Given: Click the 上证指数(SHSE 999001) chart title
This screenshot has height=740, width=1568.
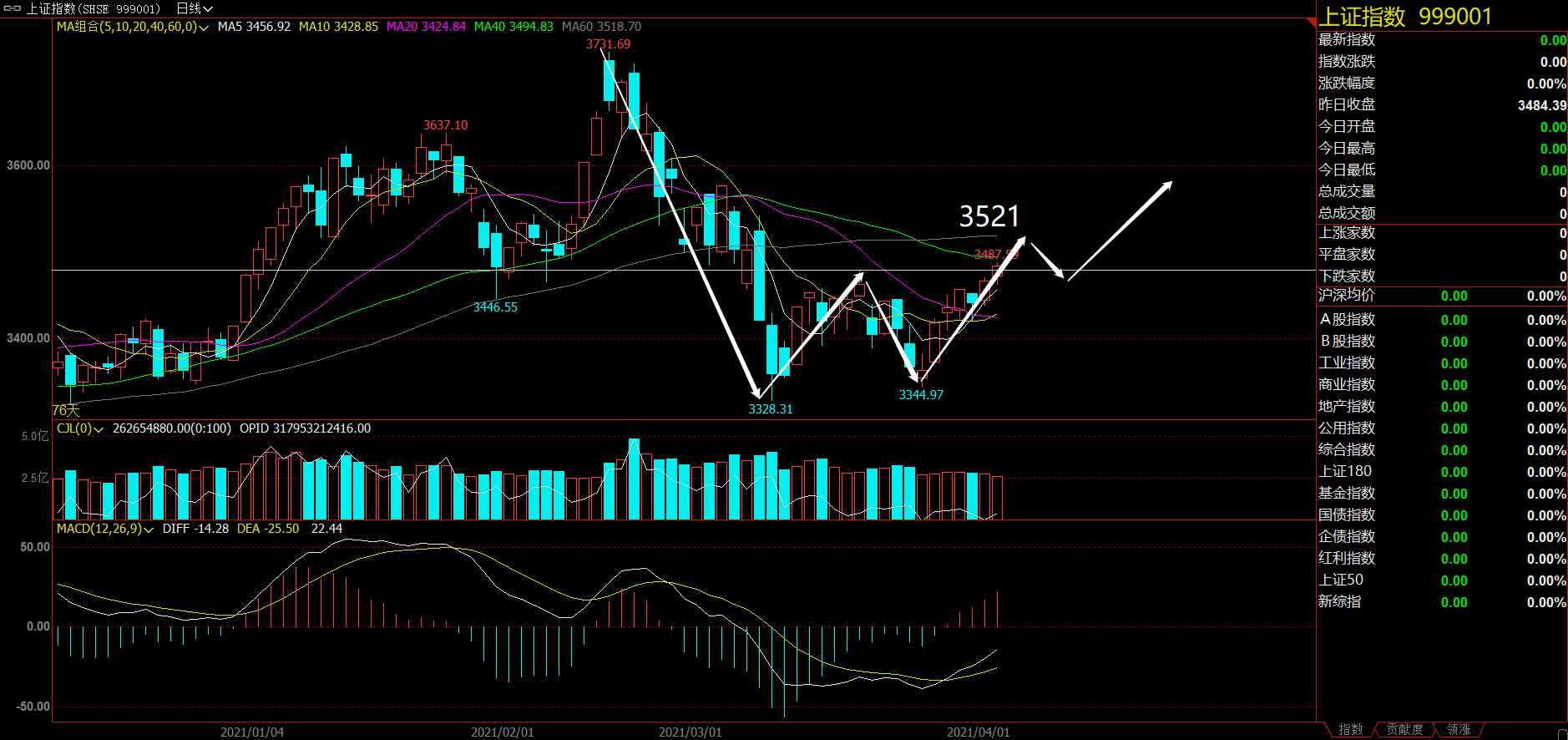Looking at the screenshot, I should pos(93,8).
